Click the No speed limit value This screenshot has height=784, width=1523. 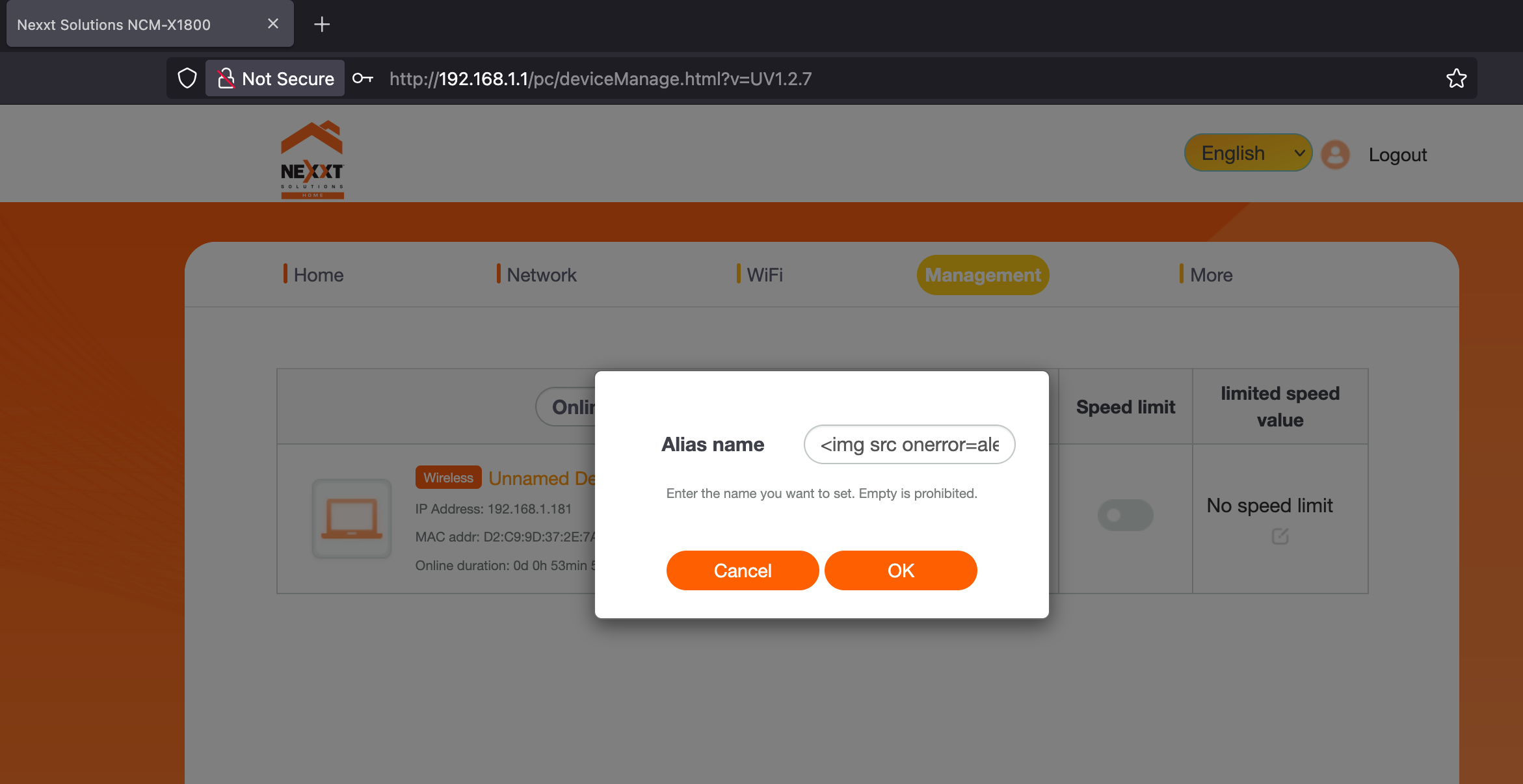click(1269, 506)
